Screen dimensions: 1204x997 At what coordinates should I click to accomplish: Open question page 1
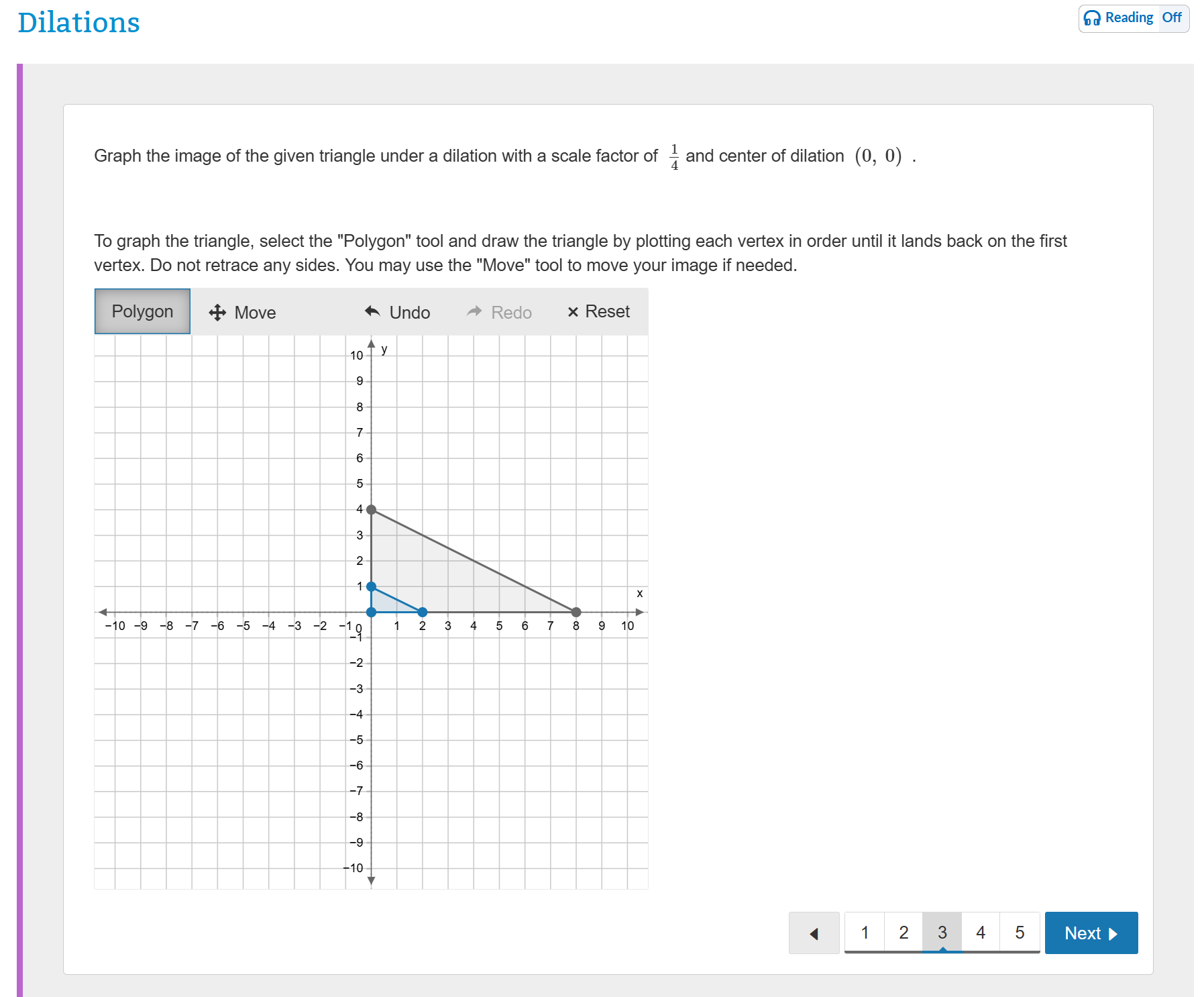865,933
